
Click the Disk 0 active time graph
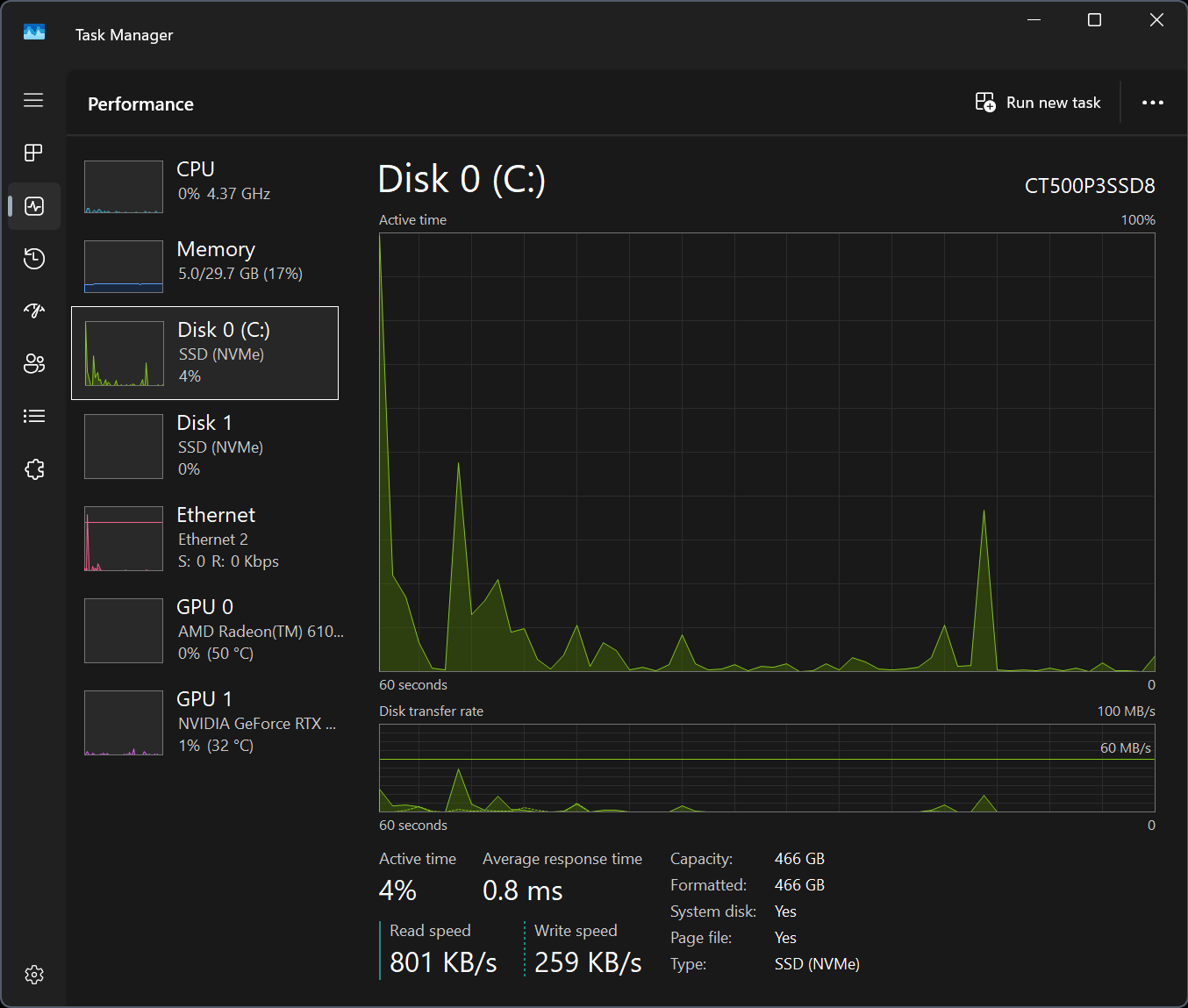click(x=767, y=452)
